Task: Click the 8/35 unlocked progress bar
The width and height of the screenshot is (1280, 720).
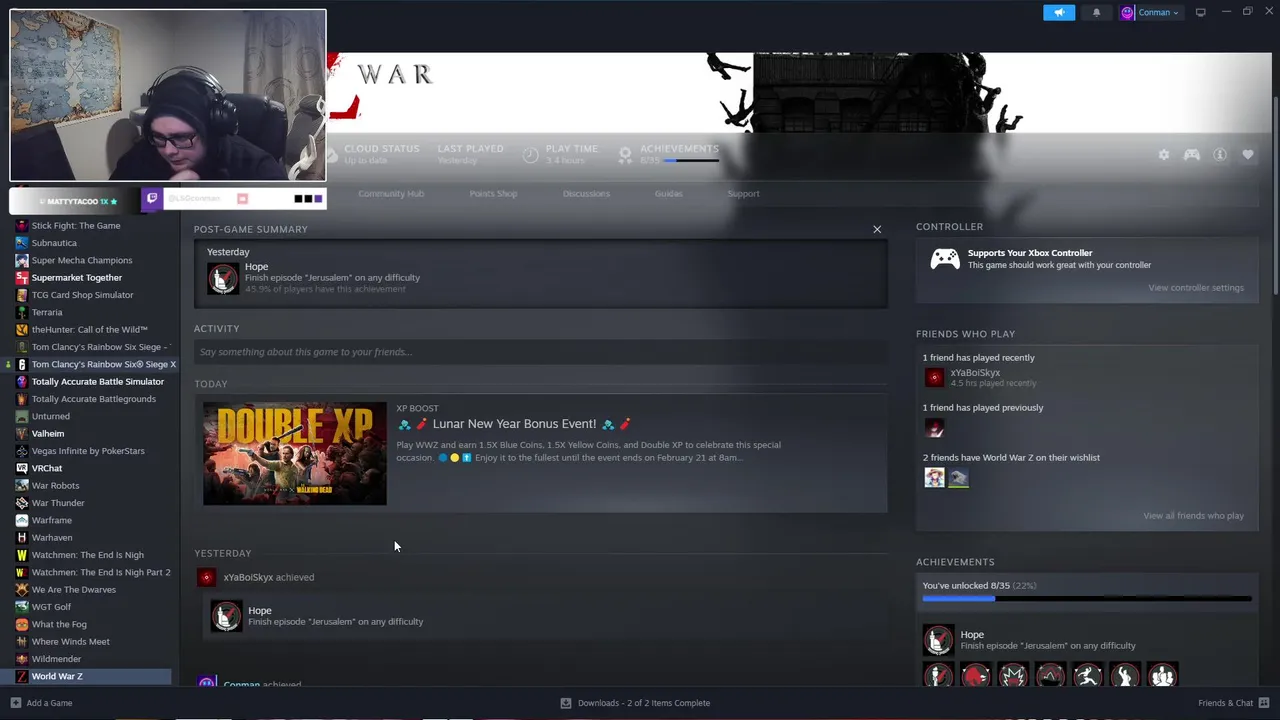Action: tap(1087, 599)
